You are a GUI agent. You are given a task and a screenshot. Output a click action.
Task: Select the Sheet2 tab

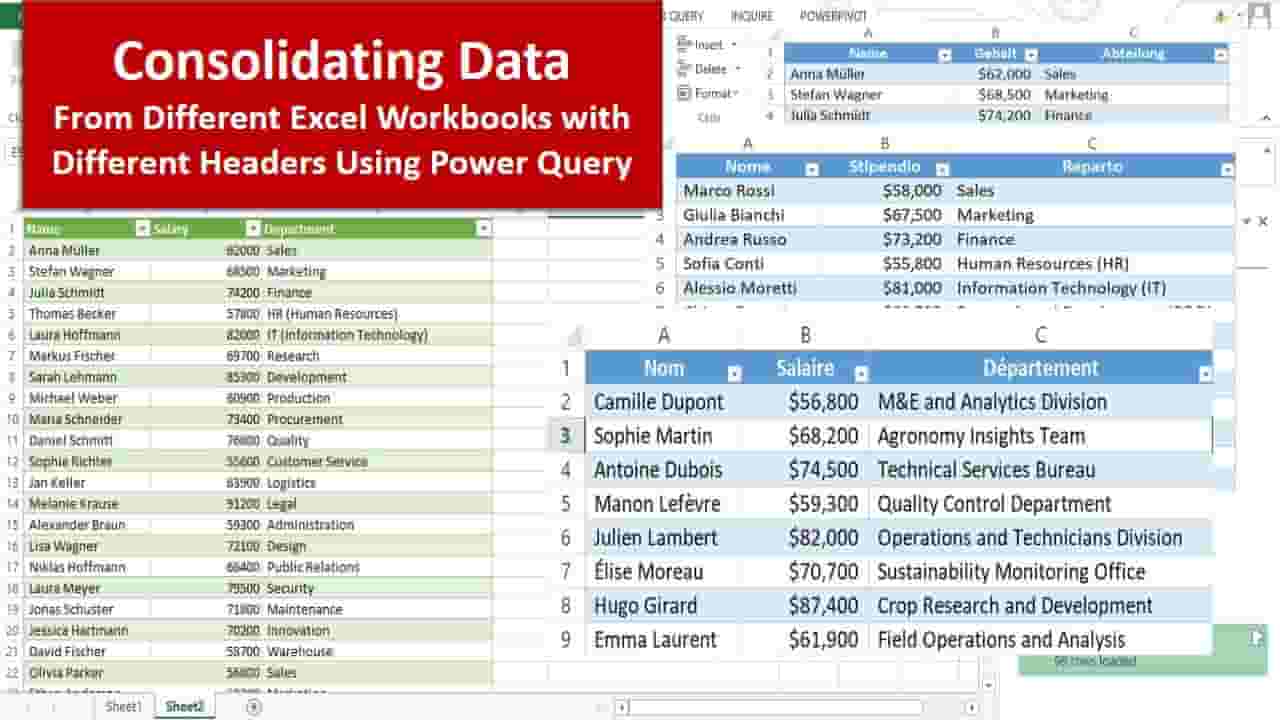tap(184, 707)
